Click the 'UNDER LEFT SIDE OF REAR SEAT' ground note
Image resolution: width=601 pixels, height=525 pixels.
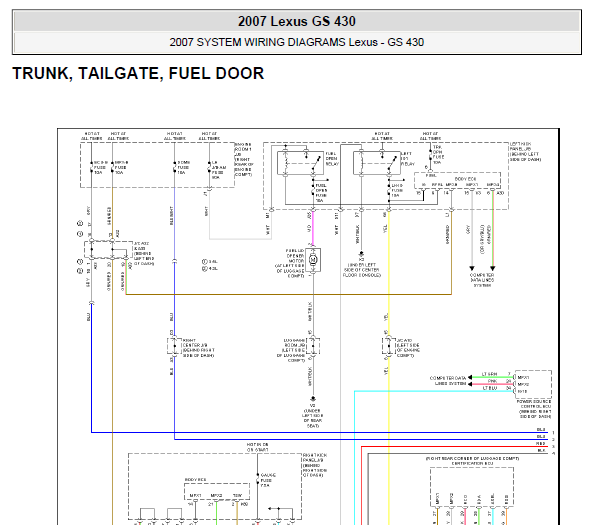[313, 418]
